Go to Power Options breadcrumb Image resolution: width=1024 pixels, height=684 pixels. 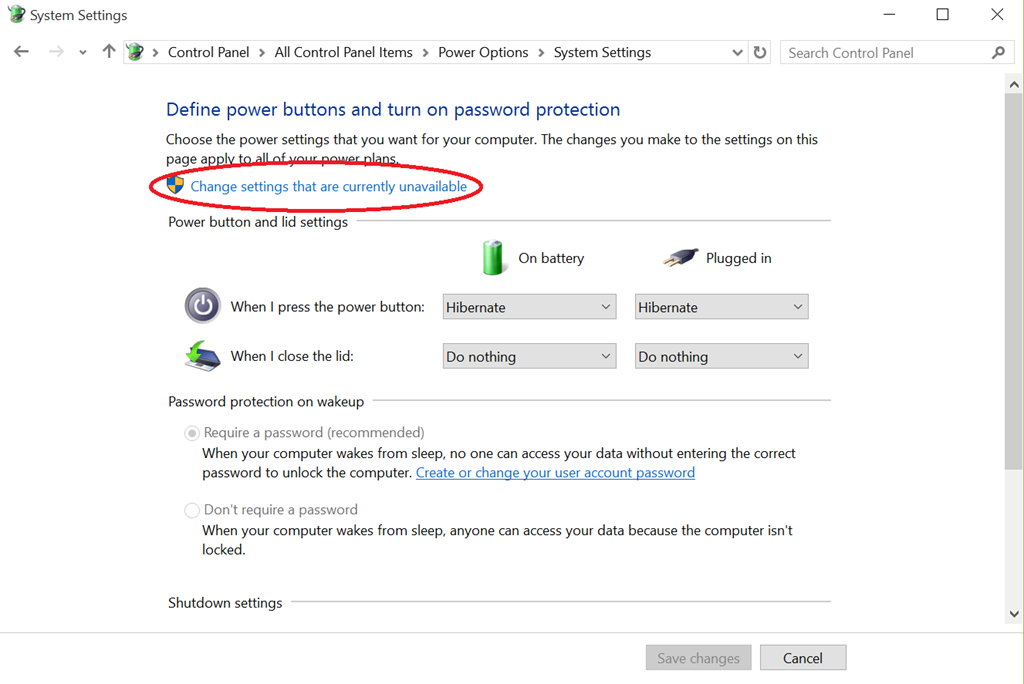pyautogui.click(x=483, y=52)
